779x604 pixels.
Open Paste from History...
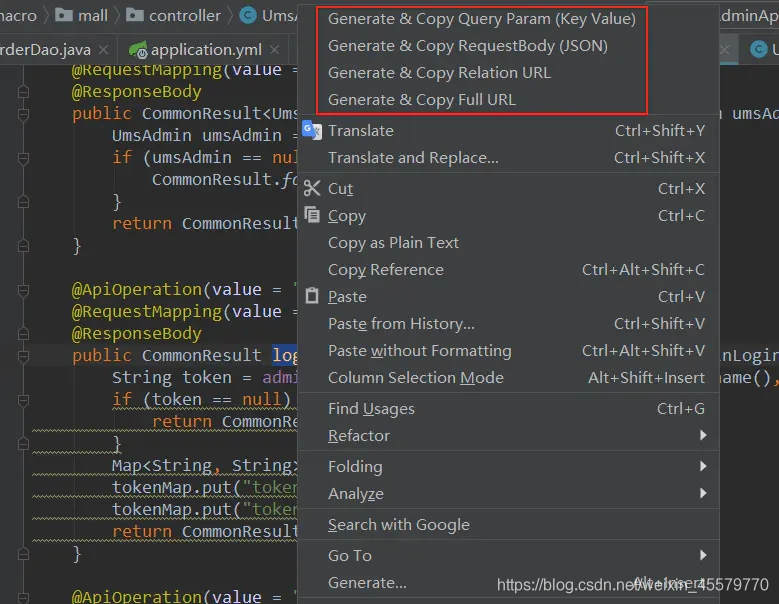tap(509, 323)
